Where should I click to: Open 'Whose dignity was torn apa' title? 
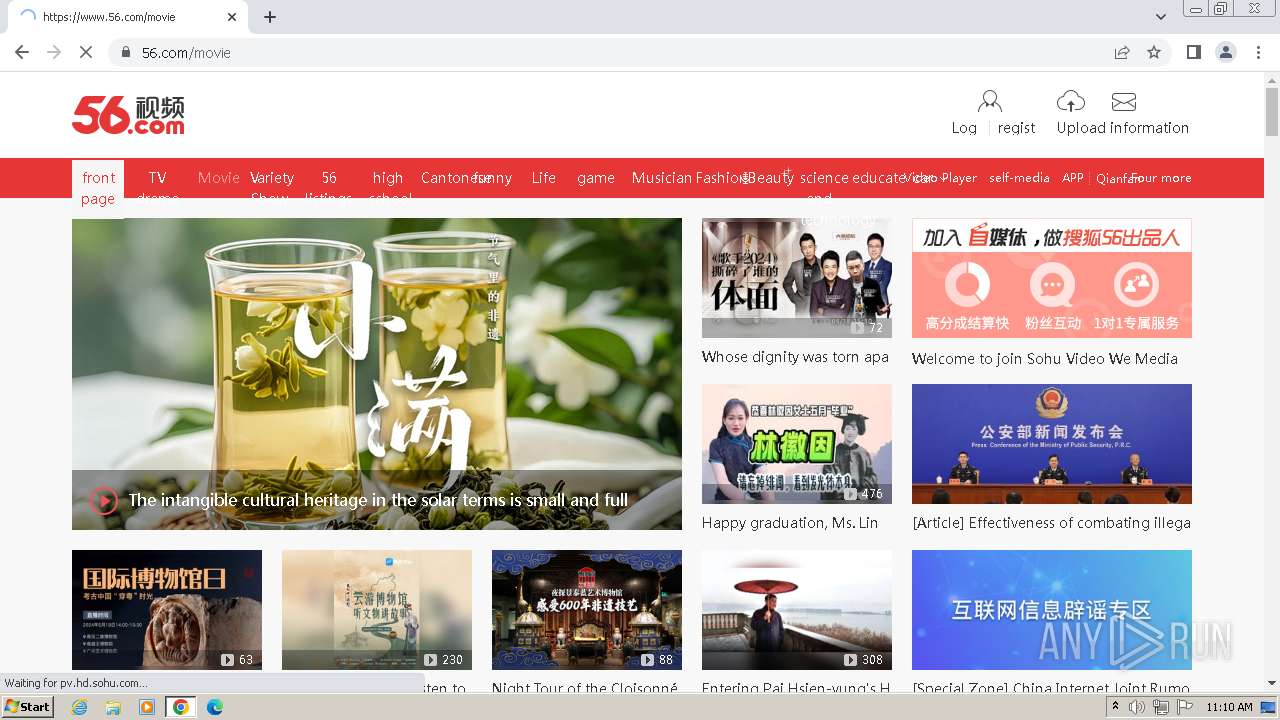[x=795, y=357]
